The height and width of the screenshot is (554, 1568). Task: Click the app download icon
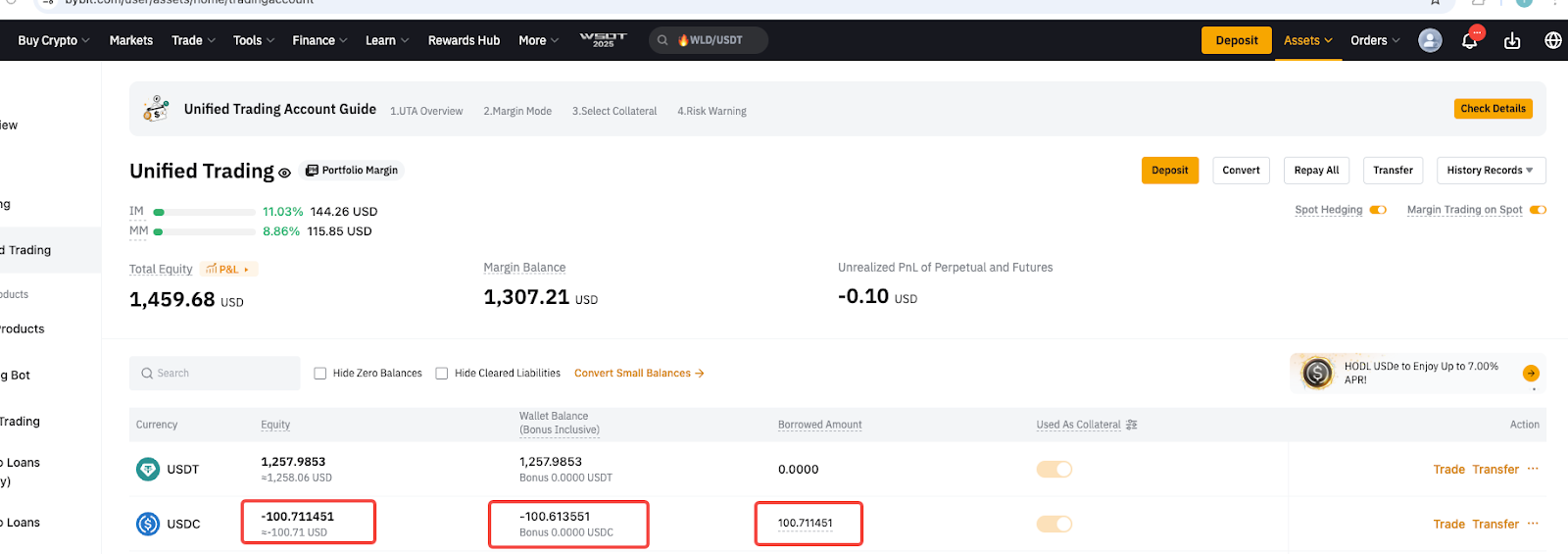[x=1512, y=41]
